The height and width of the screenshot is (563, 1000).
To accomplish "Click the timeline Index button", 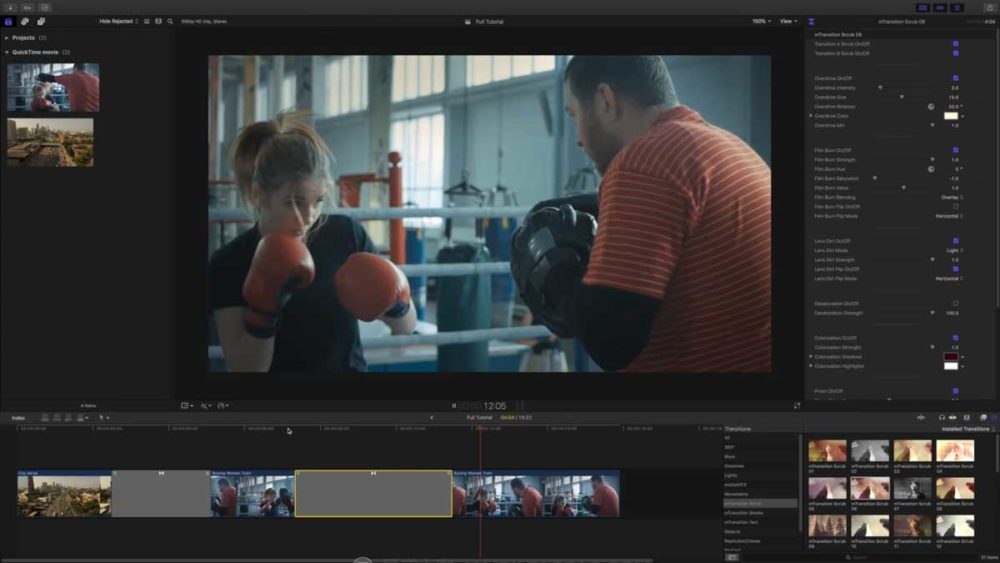I will [18, 417].
